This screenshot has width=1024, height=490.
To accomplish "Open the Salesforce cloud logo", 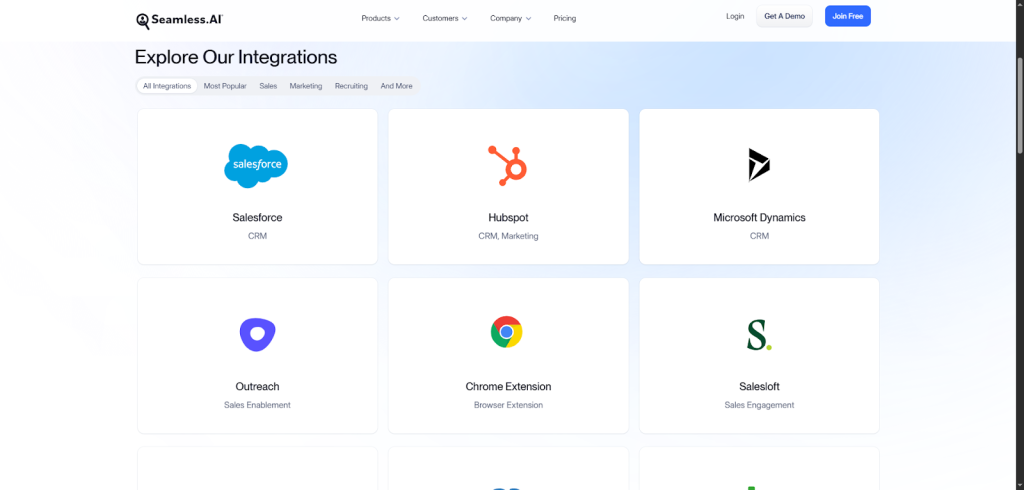I will point(256,165).
